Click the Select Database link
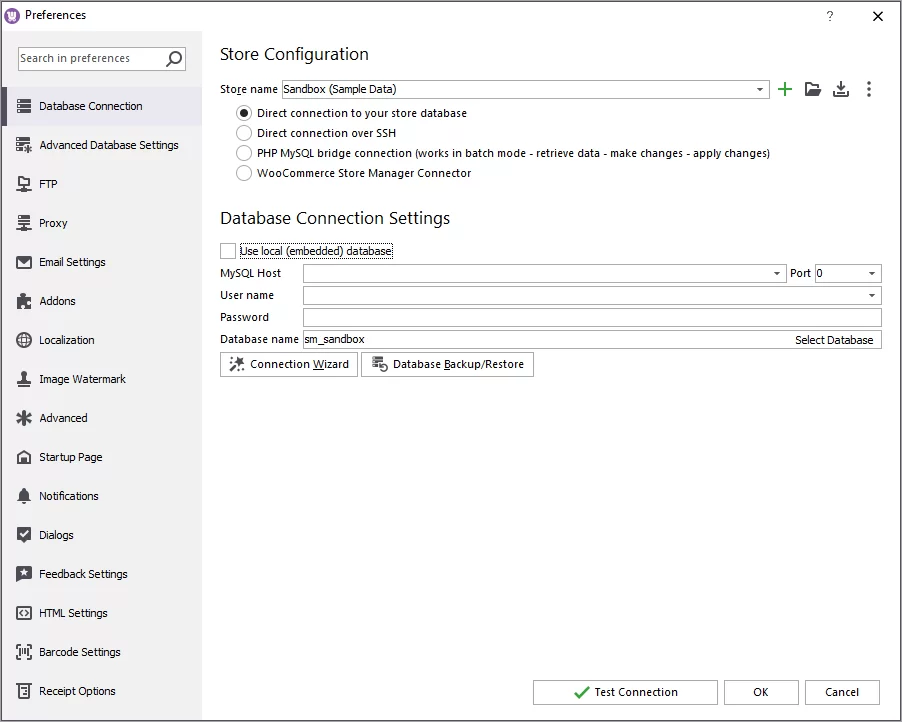The image size is (902, 722). pyautogui.click(x=835, y=339)
